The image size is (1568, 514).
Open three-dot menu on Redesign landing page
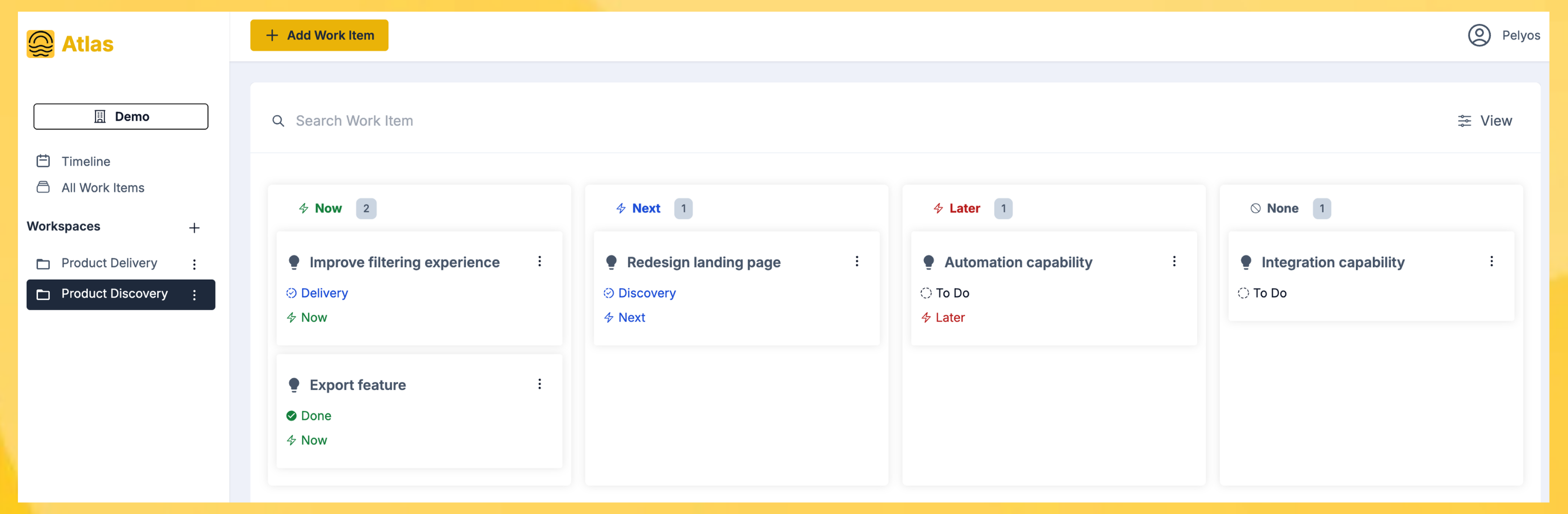point(856,261)
